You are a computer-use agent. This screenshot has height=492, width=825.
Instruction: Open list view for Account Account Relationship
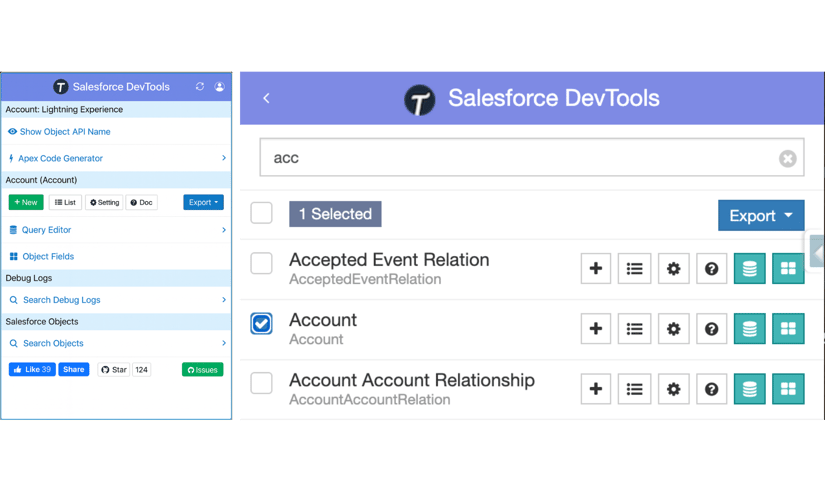(634, 389)
